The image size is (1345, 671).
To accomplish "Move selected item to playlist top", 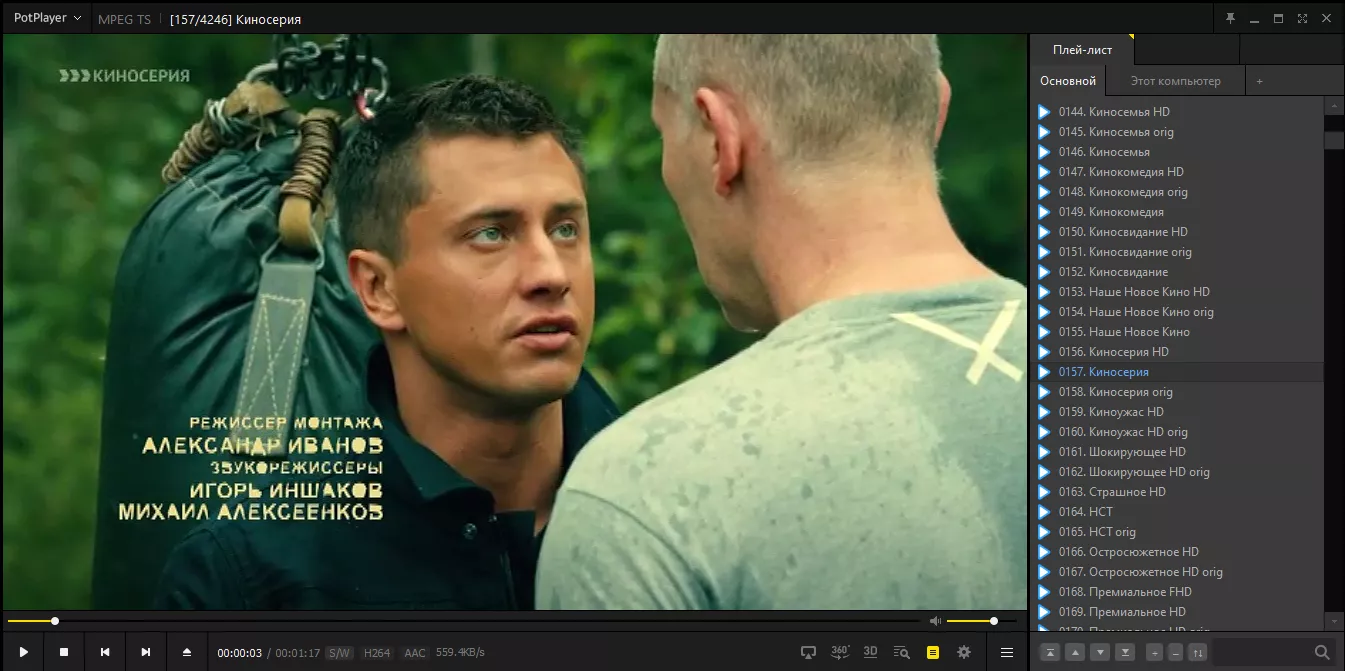I will click(x=1050, y=652).
